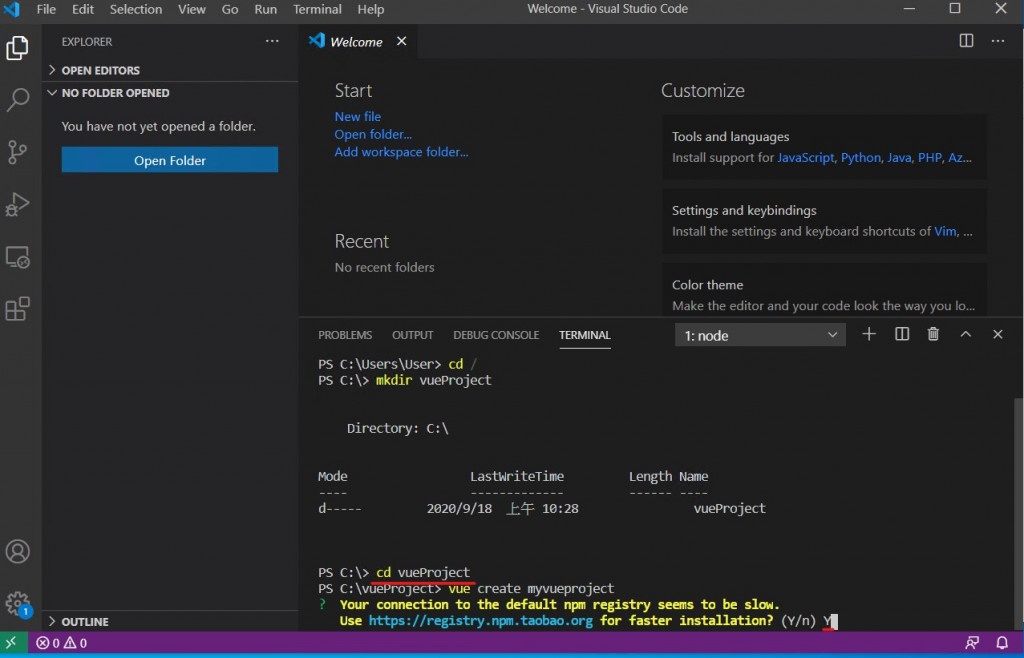
Task: Split the editor to the right
Action: (x=967, y=40)
